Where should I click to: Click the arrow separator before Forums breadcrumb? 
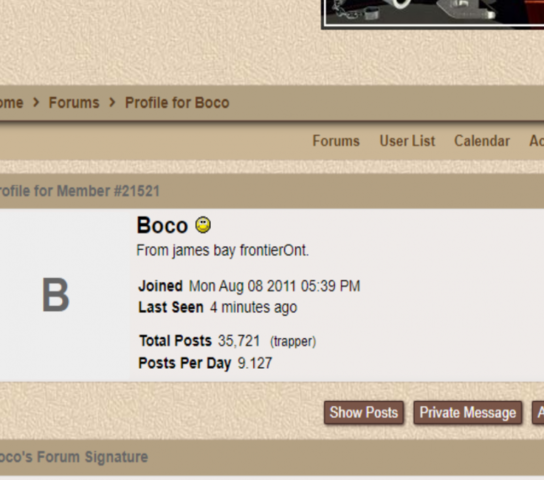[x=36, y=102]
